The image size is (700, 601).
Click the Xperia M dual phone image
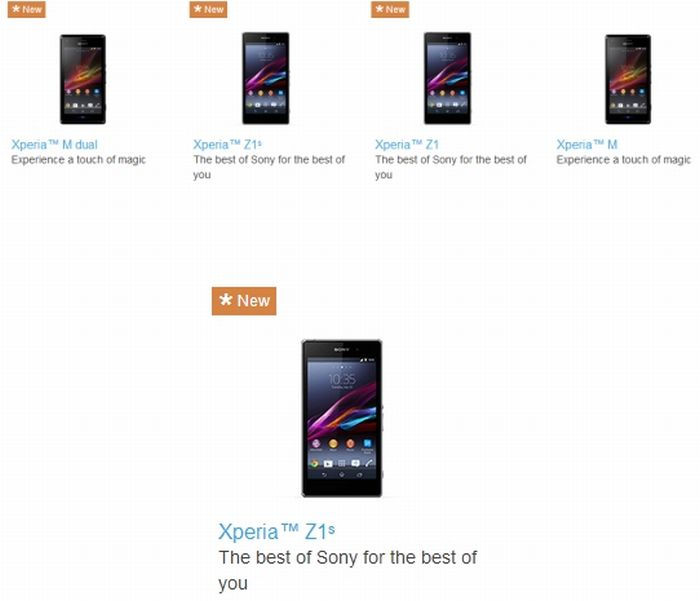pos(83,79)
